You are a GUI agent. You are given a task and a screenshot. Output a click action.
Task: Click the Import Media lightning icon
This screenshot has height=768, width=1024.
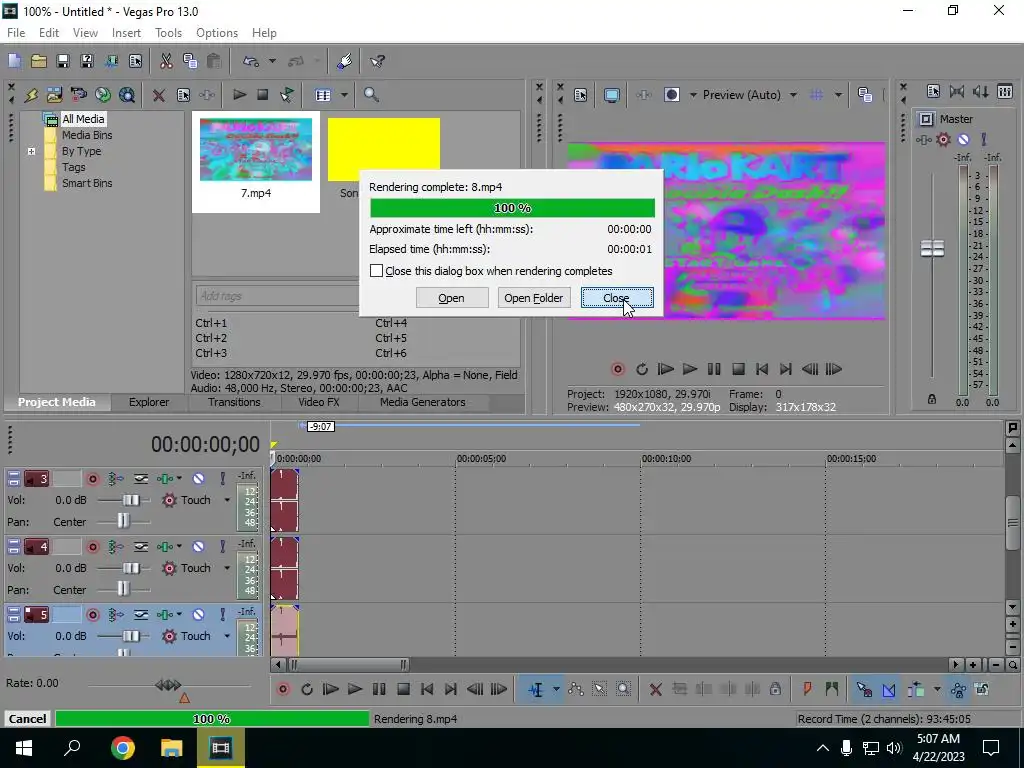(x=31, y=95)
